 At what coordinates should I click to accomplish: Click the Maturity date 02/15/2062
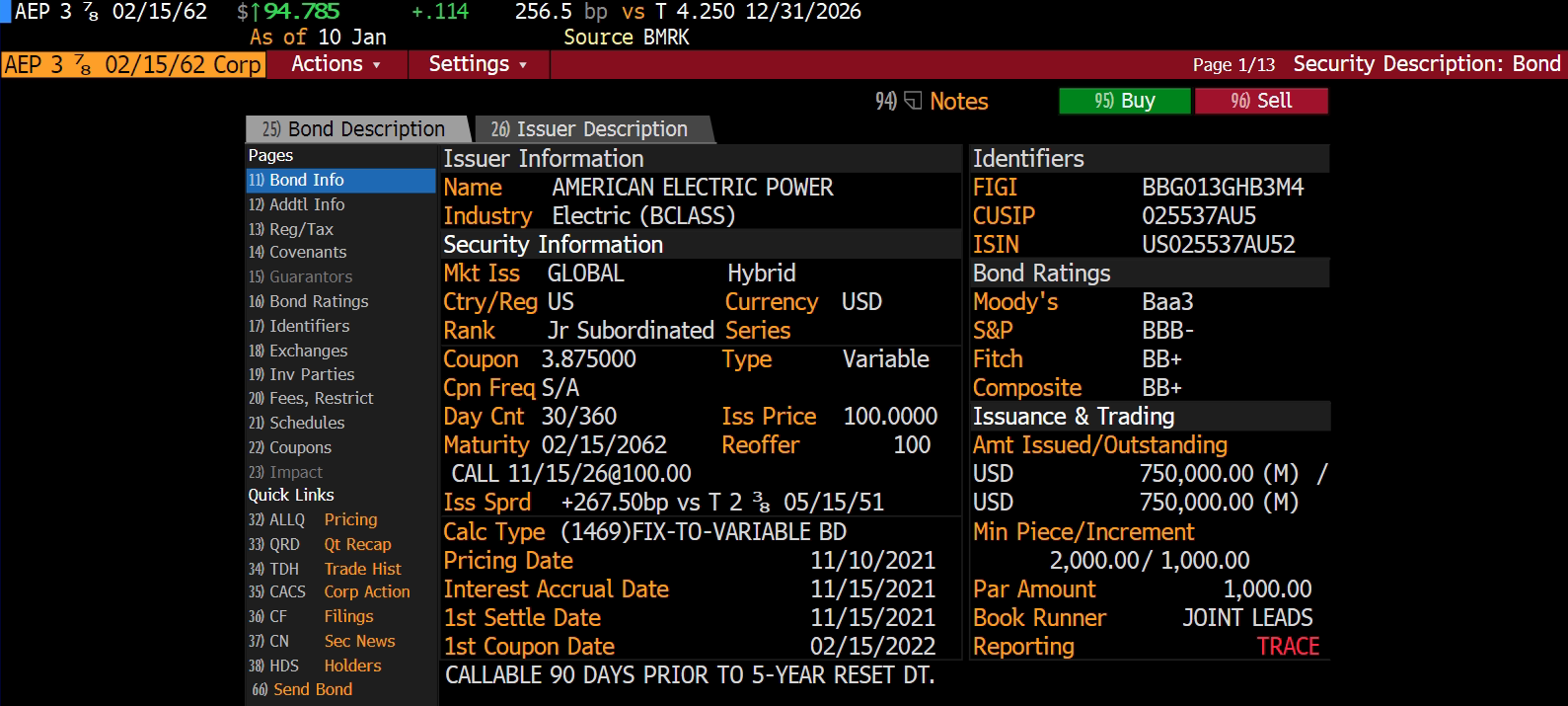pos(604,444)
